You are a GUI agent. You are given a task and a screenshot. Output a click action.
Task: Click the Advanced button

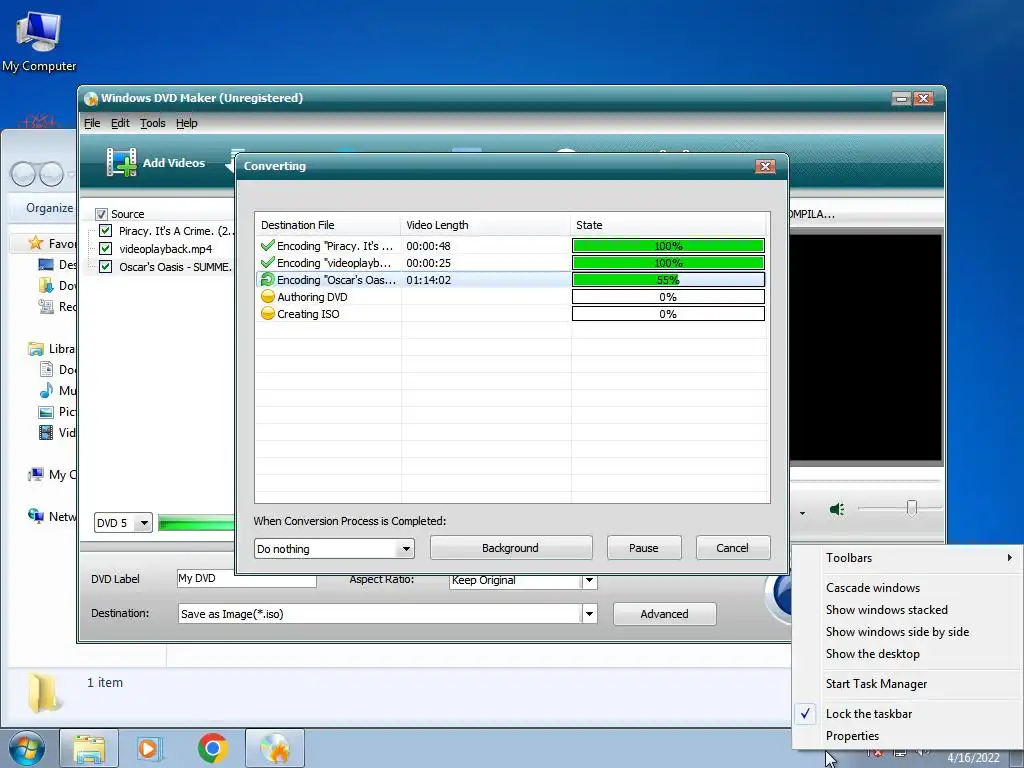coord(664,614)
